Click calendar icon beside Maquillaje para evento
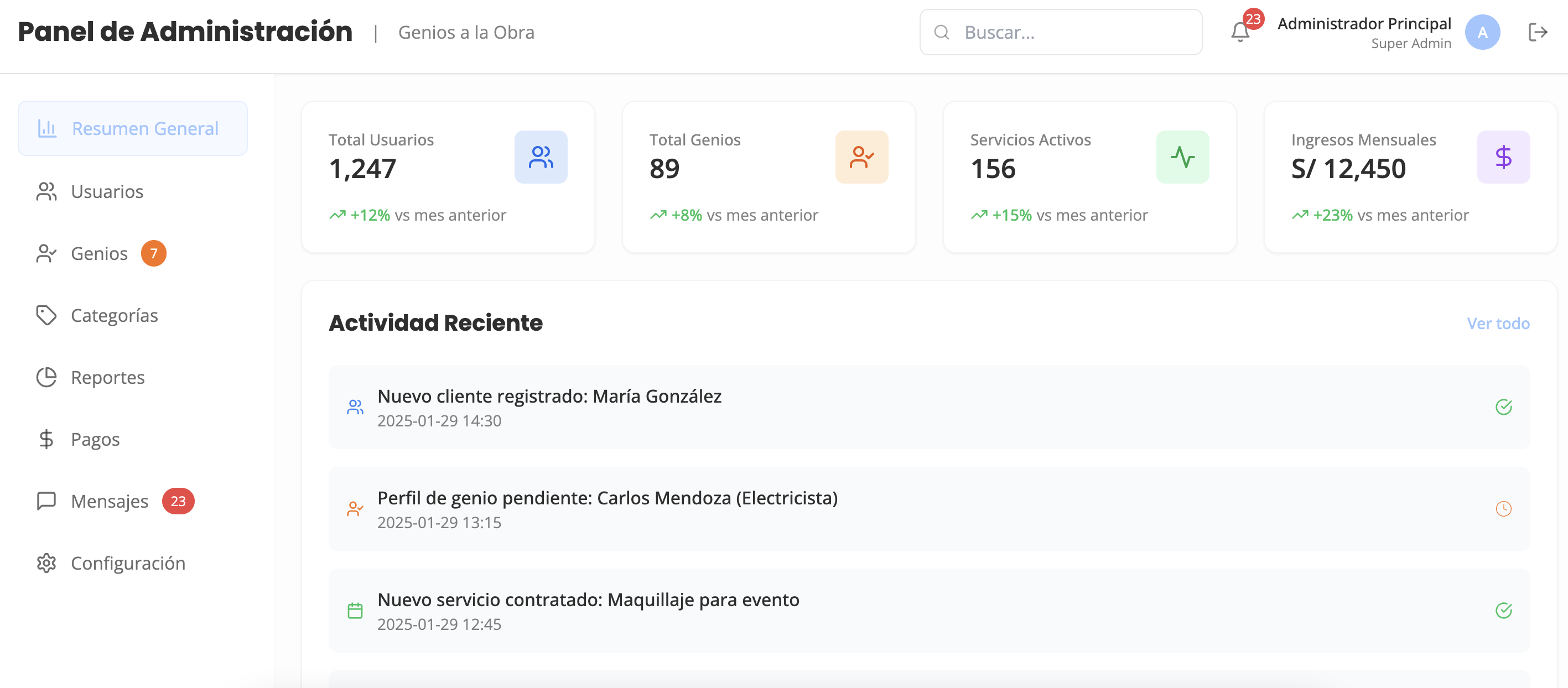Screen dimensions: 1568x688 355,610
